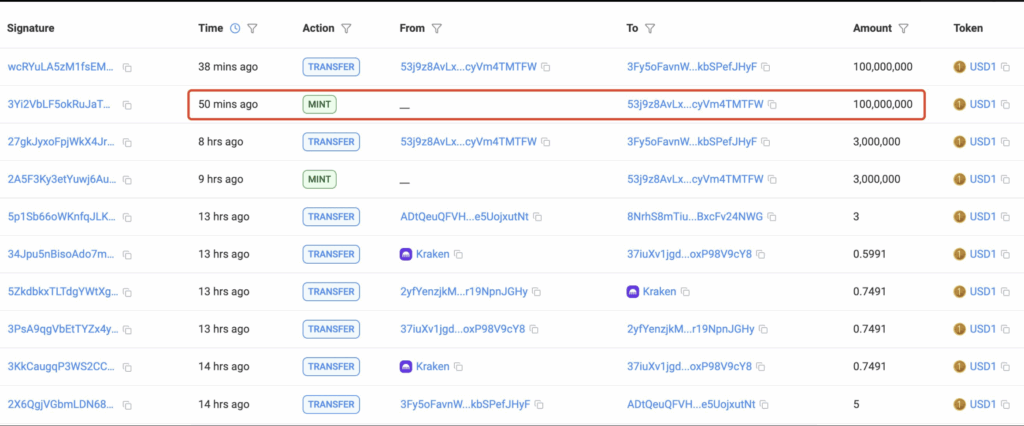The image size is (1024, 426).
Task: Select the amount 5 in the last row
Action: coord(856,404)
